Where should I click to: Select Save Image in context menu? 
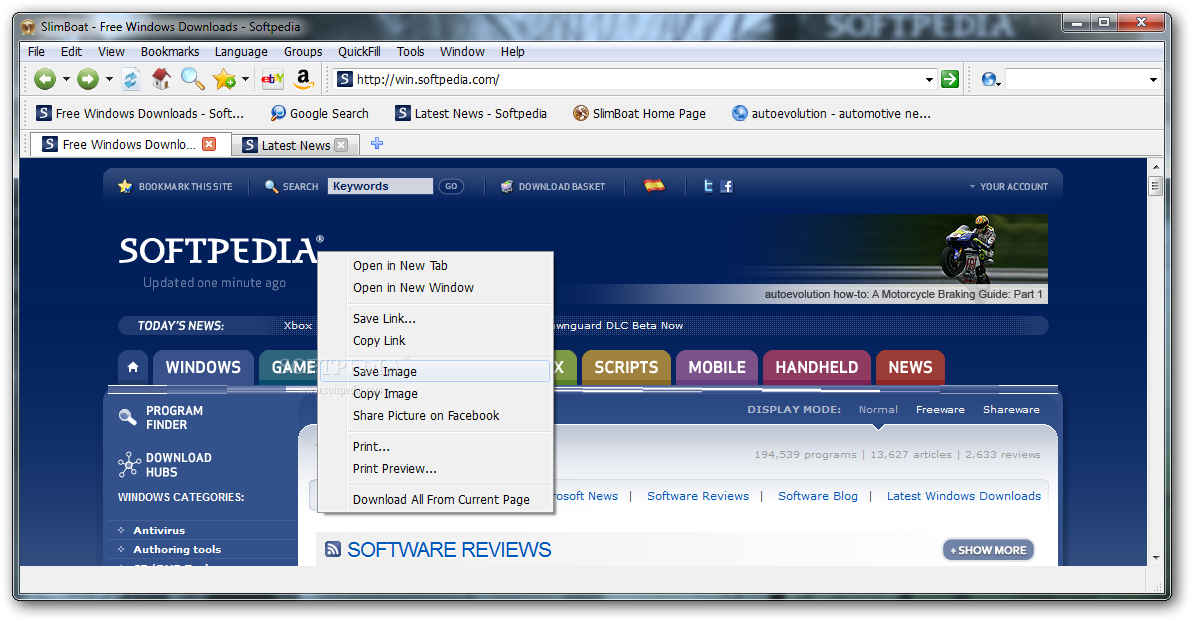pos(435,371)
